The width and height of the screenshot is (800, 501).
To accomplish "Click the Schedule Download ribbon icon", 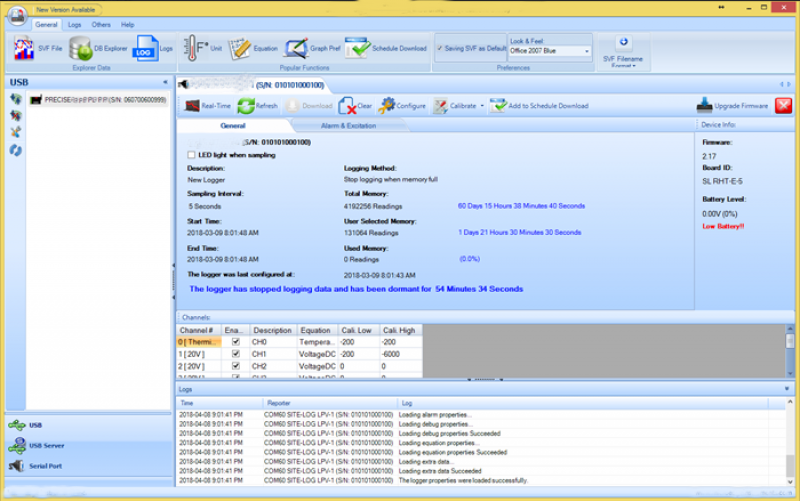I will pyautogui.click(x=359, y=48).
